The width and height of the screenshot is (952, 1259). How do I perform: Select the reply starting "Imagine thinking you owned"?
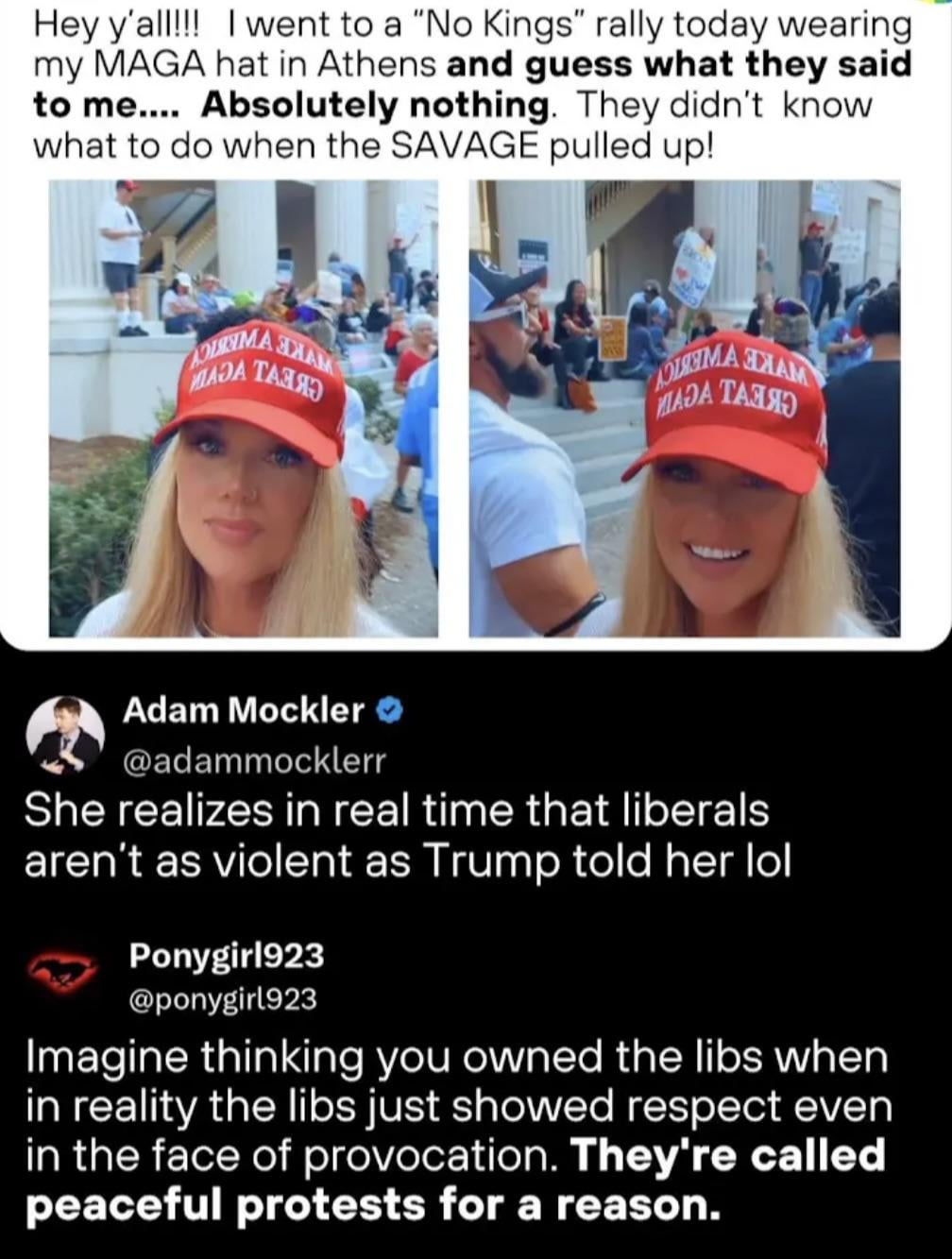pos(457,1130)
